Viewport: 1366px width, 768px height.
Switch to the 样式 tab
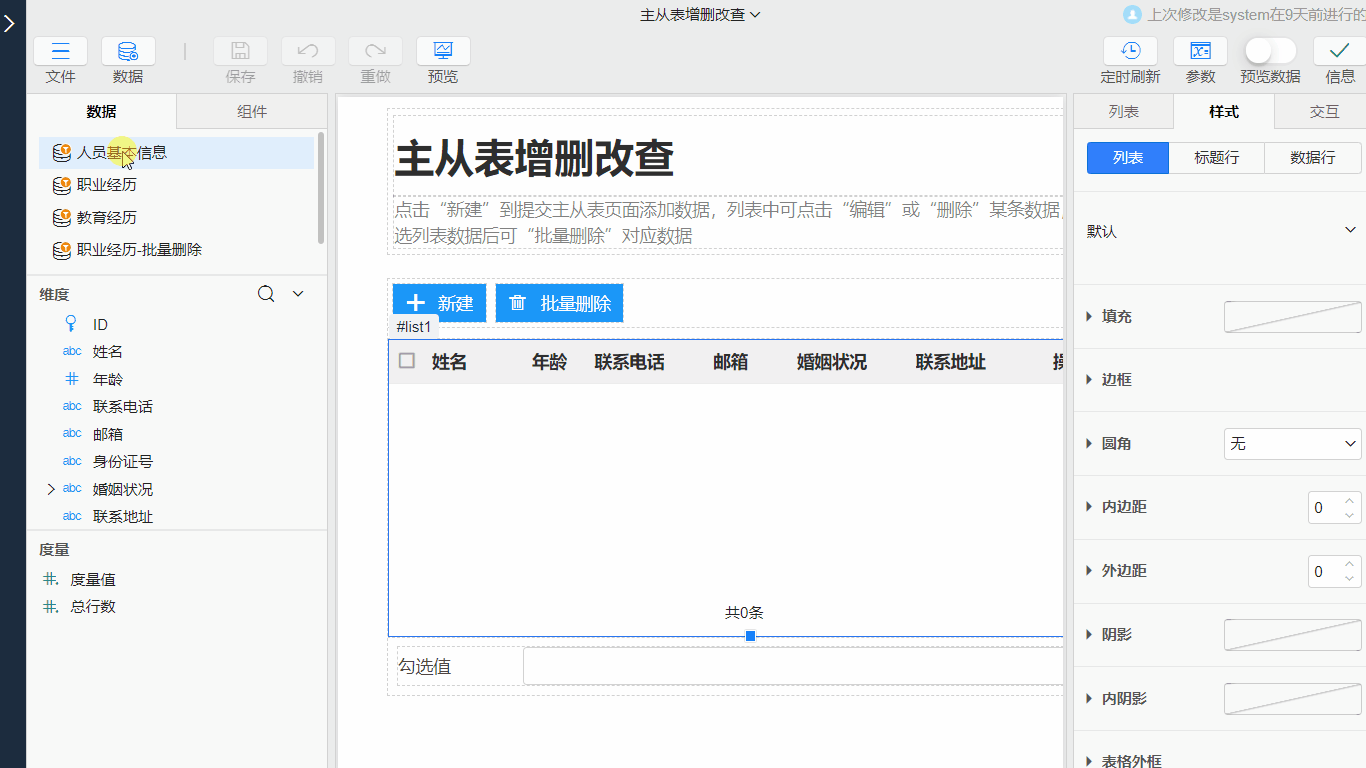(x=1224, y=112)
